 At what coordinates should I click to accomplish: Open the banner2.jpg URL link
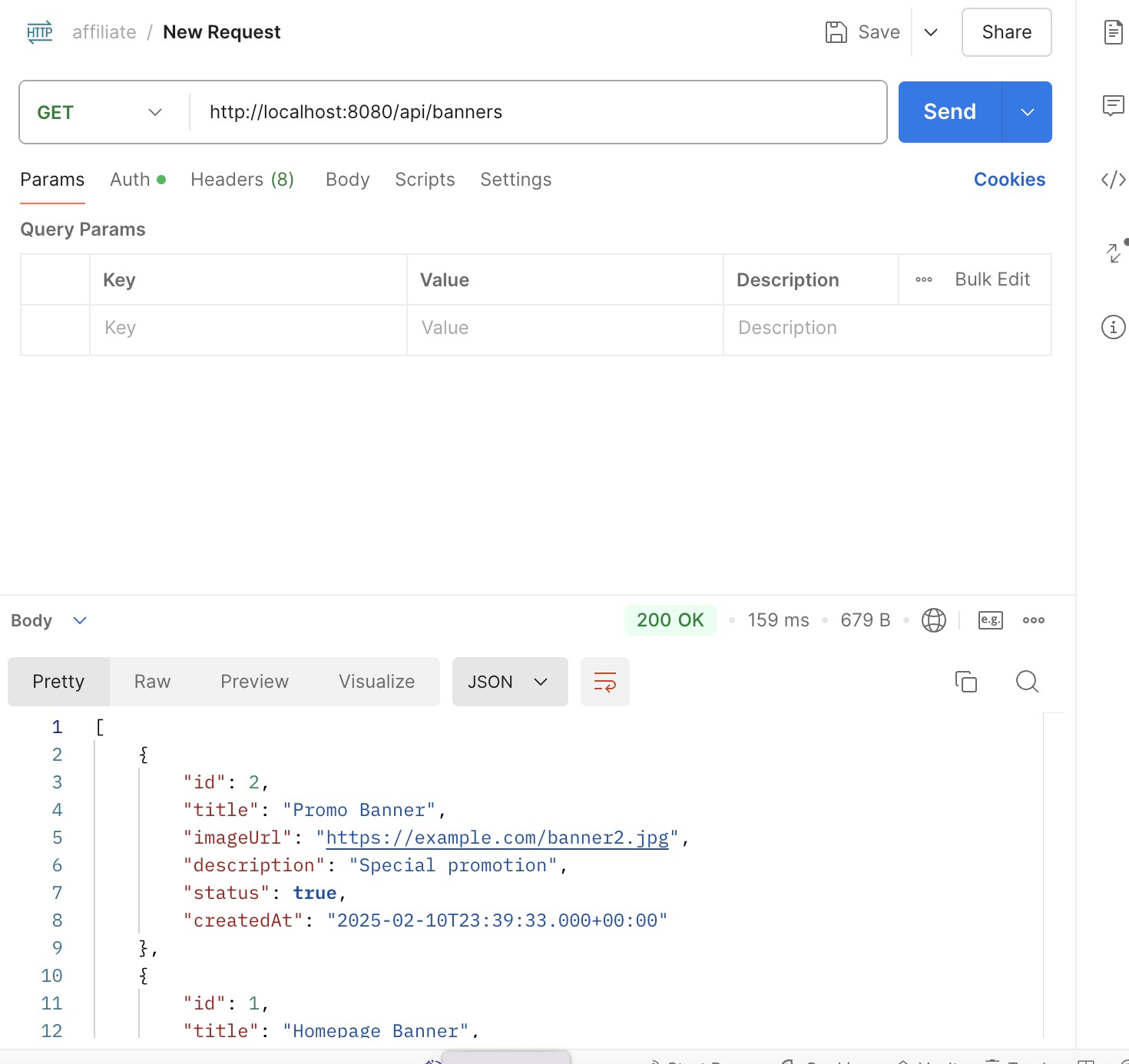pyautogui.click(x=498, y=838)
